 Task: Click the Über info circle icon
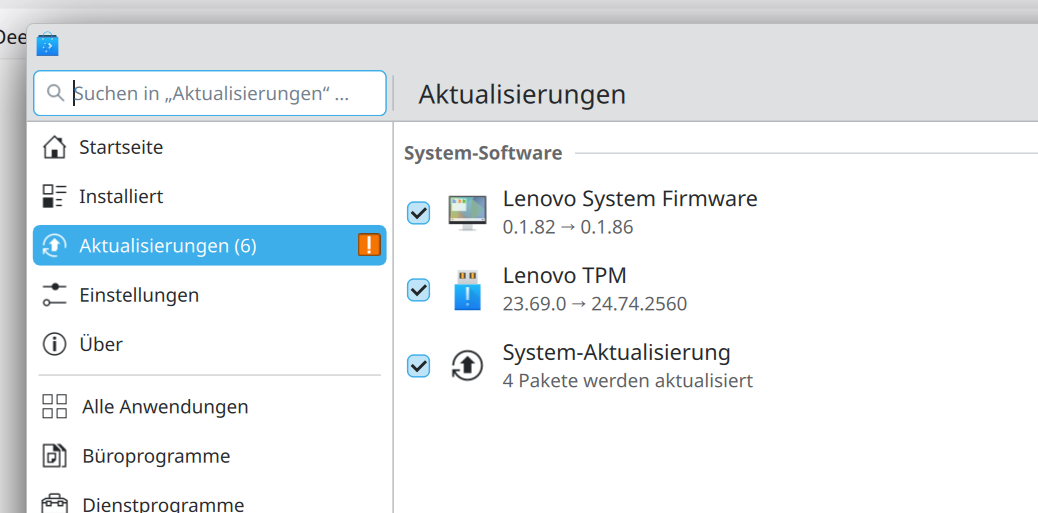coord(54,344)
